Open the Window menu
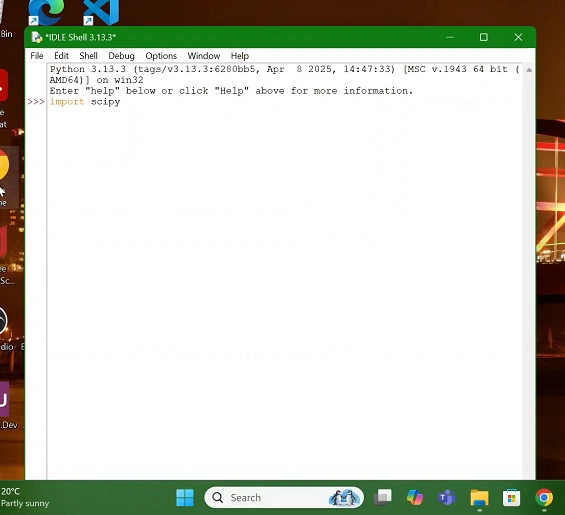The height and width of the screenshot is (515, 565). [x=204, y=56]
